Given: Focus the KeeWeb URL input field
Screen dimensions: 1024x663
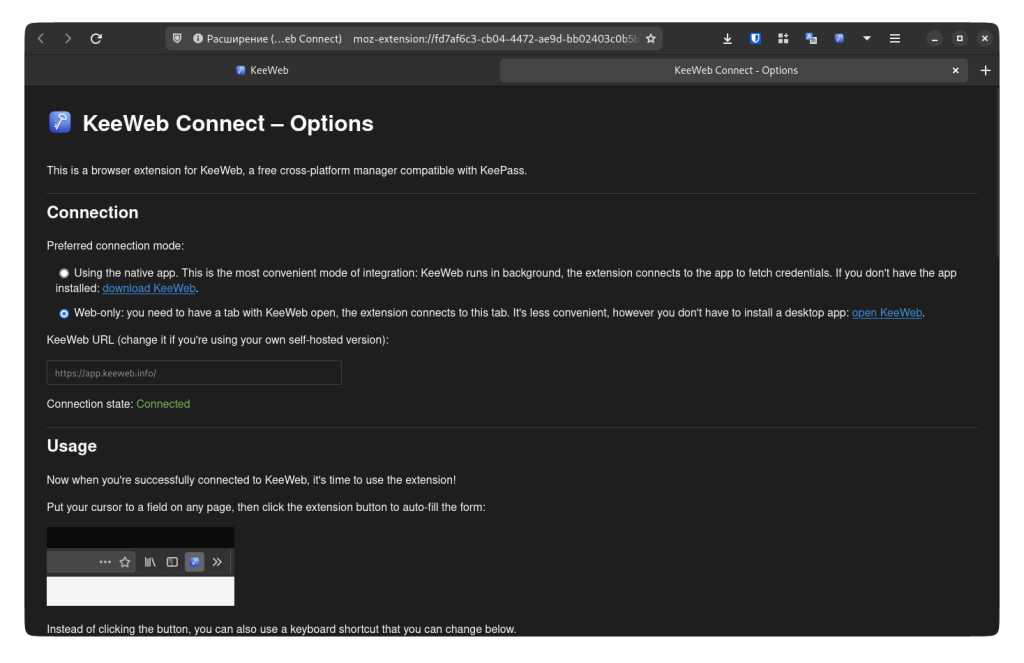Looking at the screenshot, I should [x=194, y=372].
